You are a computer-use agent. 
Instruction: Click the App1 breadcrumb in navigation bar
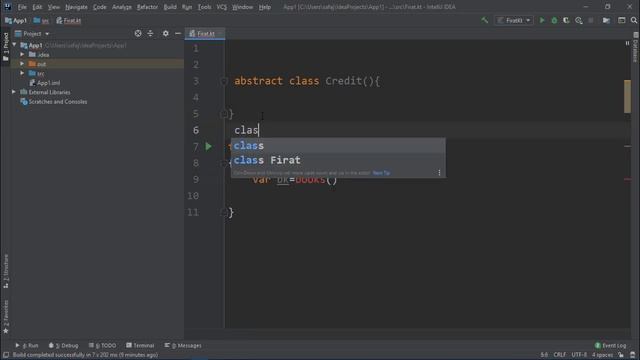click(16, 20)
